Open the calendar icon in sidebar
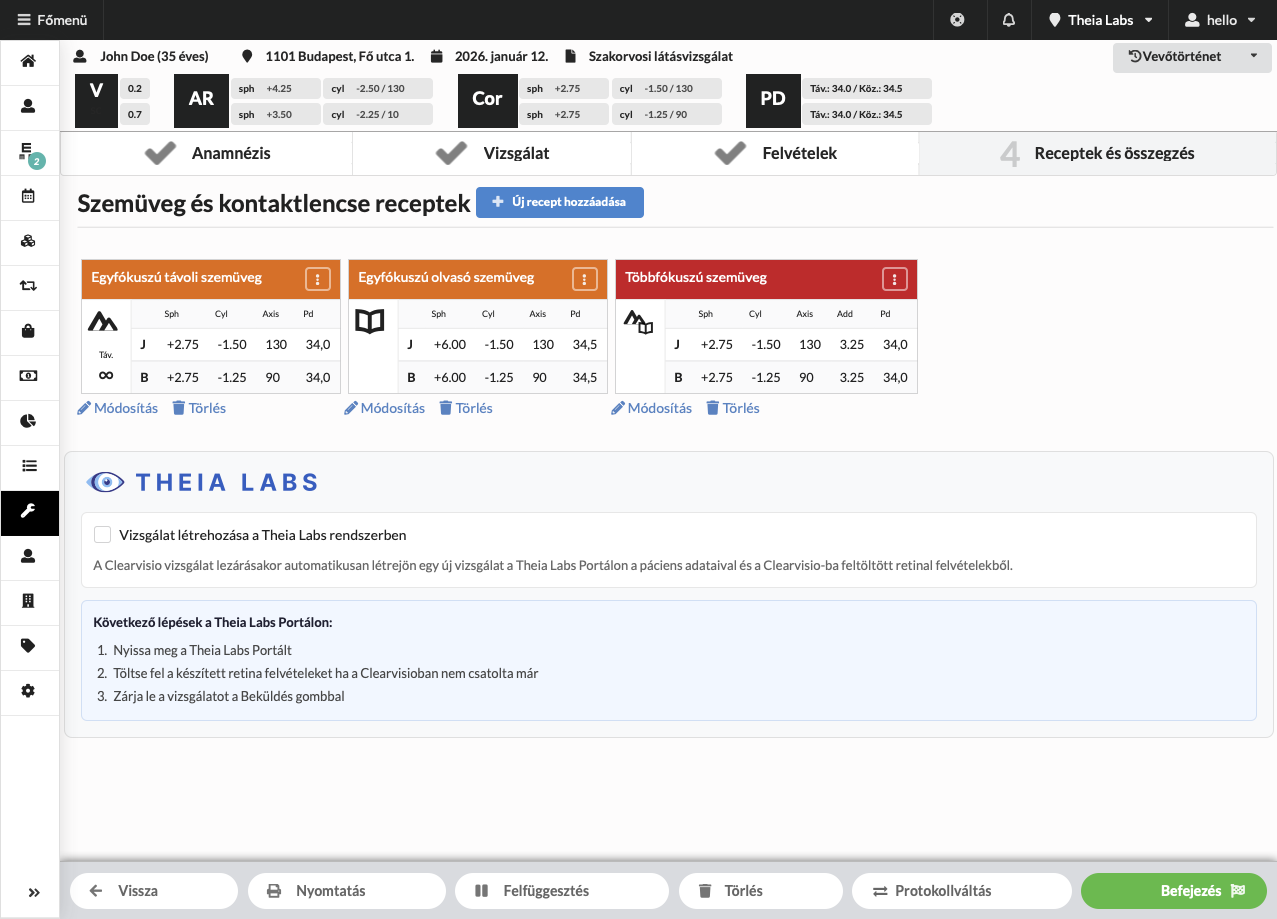 [29, 197]
